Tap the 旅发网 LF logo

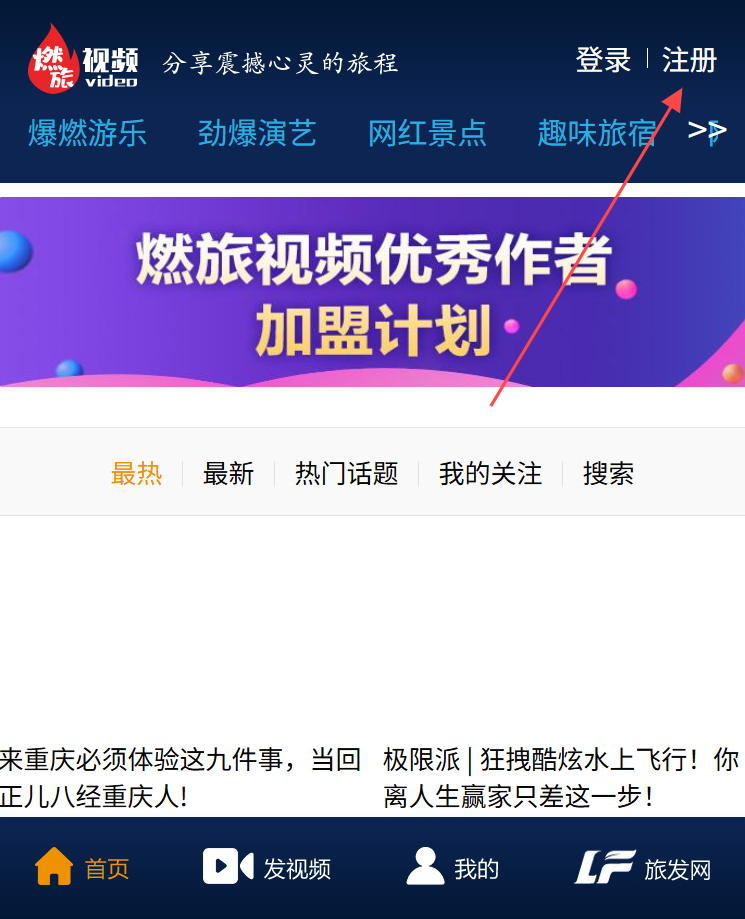pos(605,867)
